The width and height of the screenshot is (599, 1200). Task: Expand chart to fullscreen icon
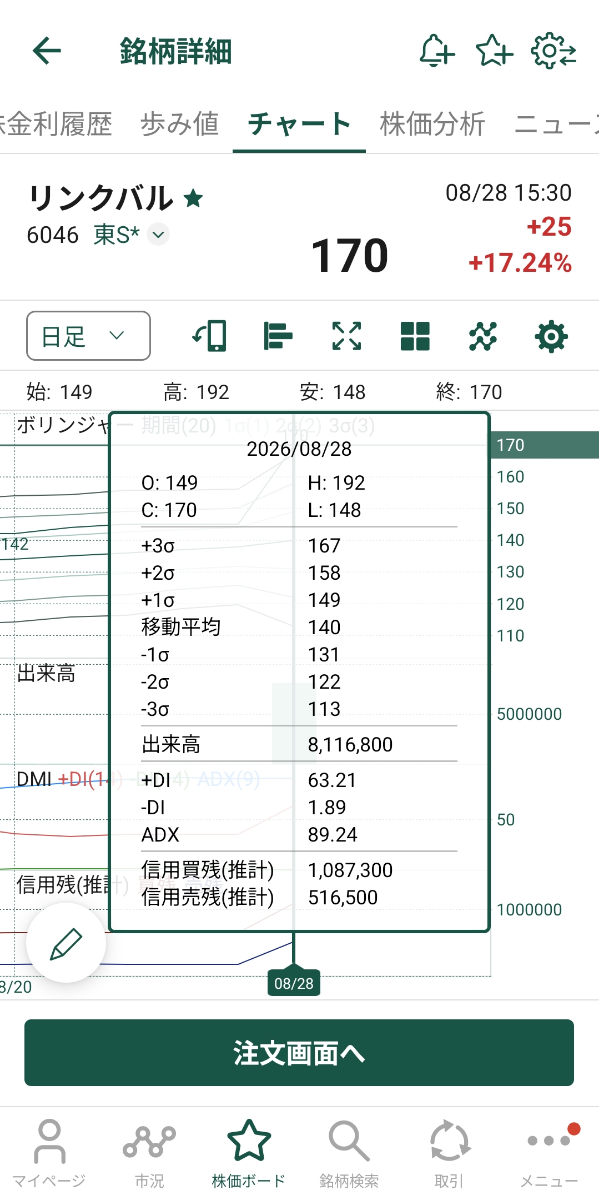[346, 336]
